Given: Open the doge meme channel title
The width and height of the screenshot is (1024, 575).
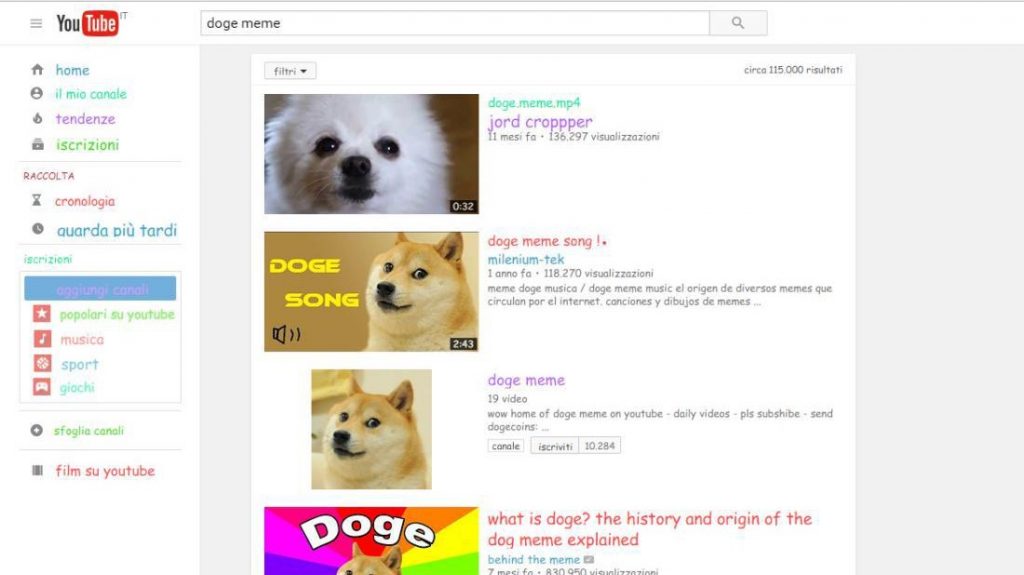Looking at the screenshot, I should pos(526,380).
